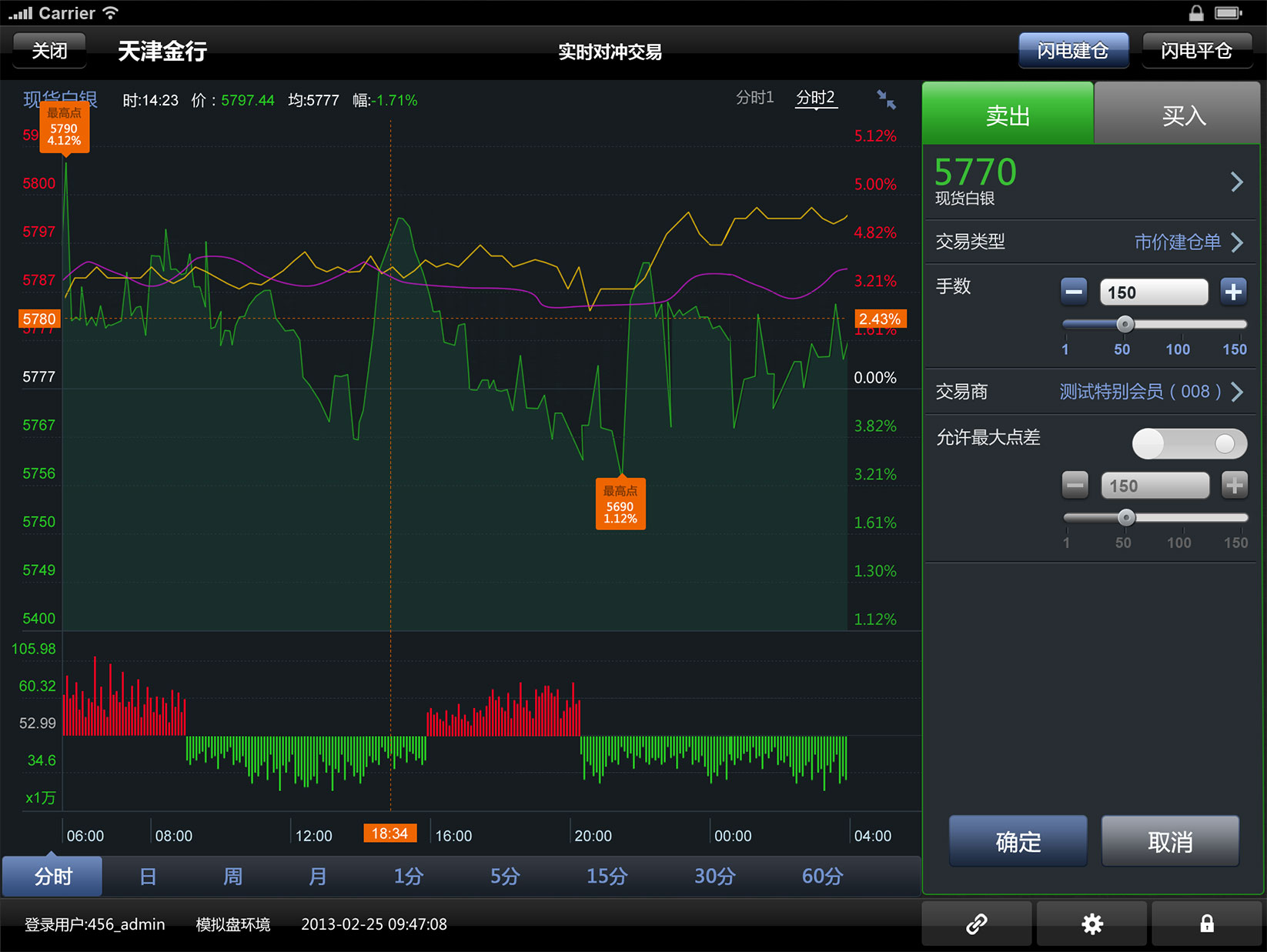Click the 150 lots input field
The width and height of the screenshot is (1267, 952).
click(1153, 292)
